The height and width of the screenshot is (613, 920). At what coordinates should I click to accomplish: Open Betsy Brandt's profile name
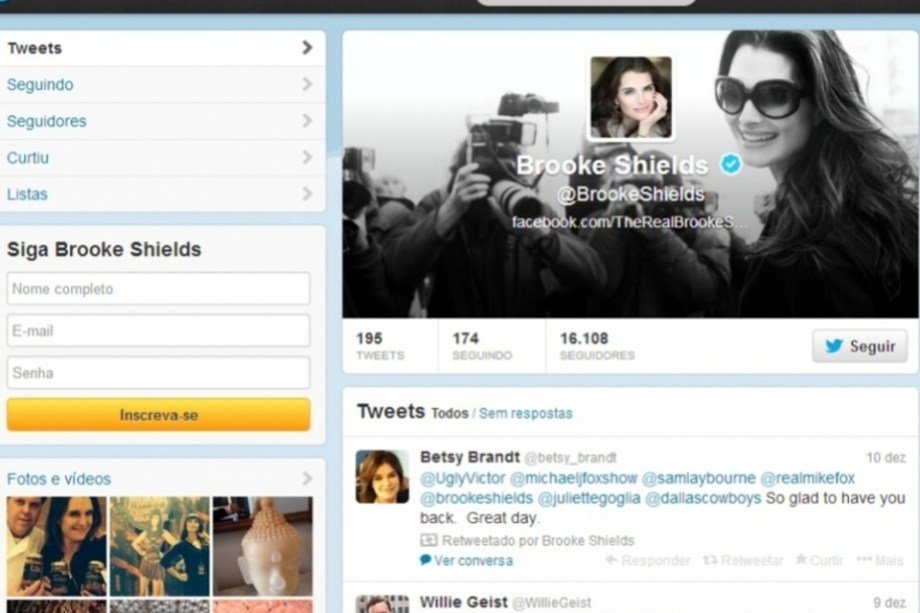click(469, 457)
